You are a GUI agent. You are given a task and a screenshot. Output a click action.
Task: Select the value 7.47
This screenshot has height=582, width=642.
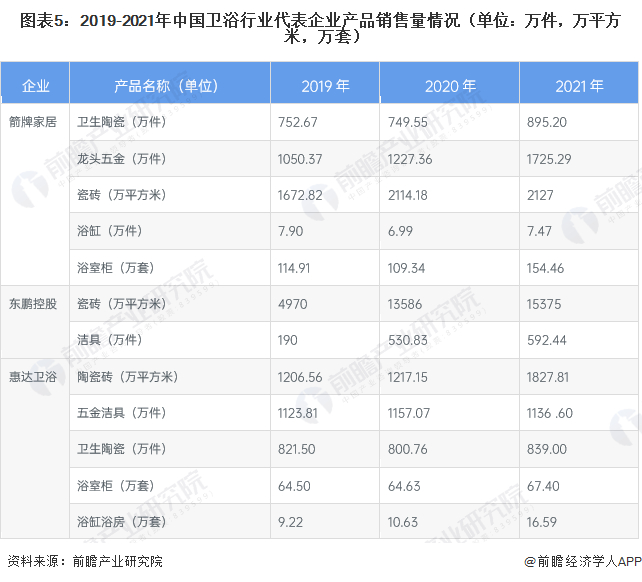[x=539, y=231]
